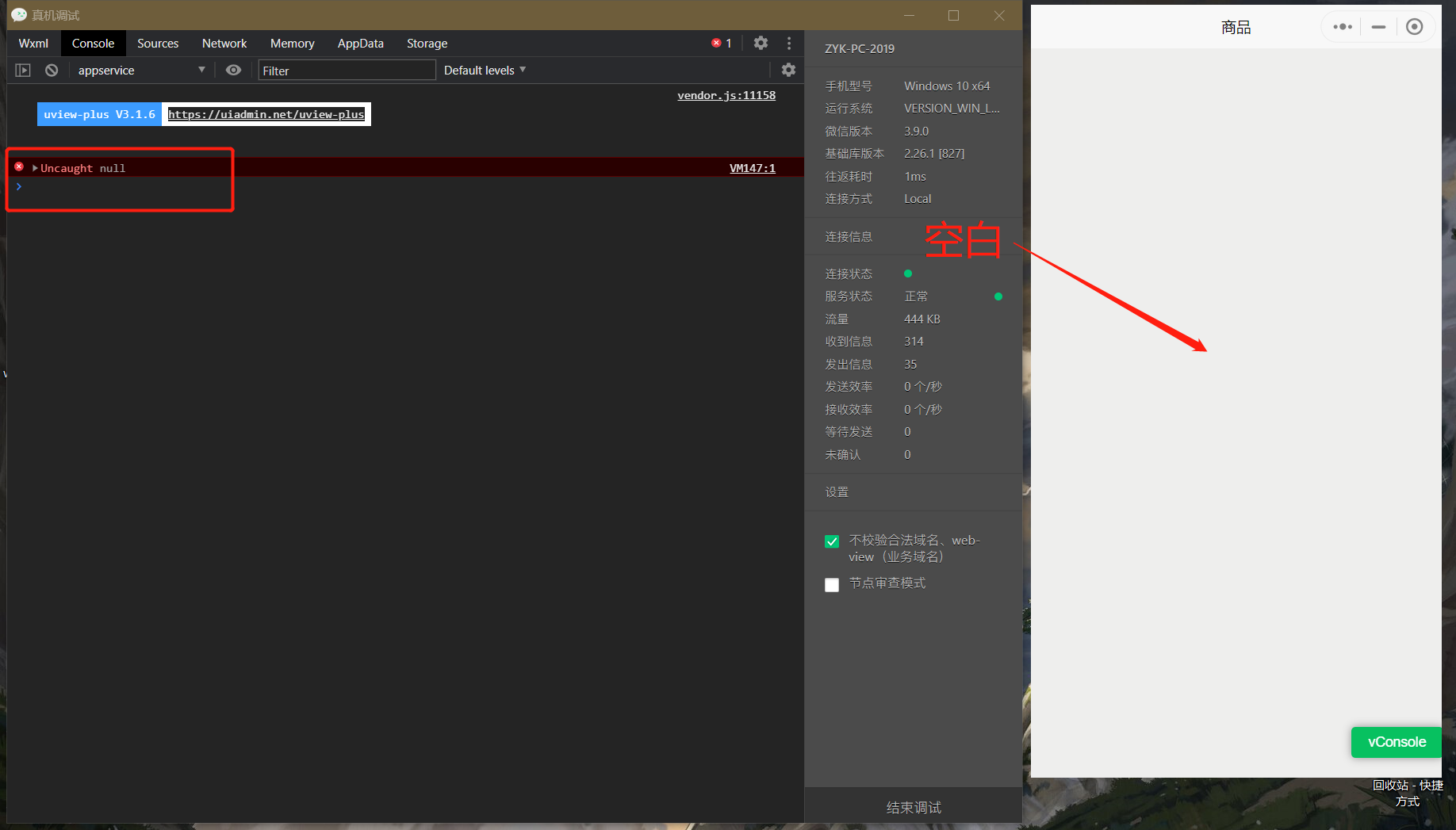
Task: Click the Local connection mode value
Action: pyautogui.click(x=918, y=198)
